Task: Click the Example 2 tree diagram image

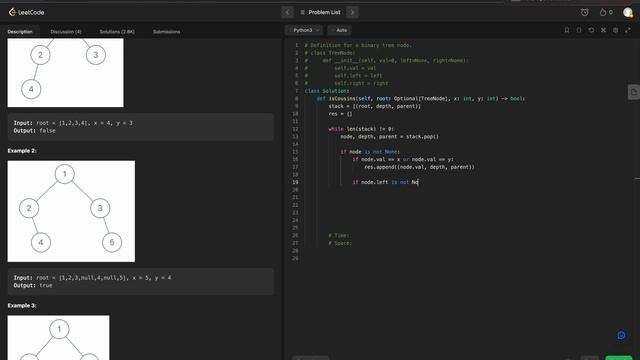Action: (71, 211)
